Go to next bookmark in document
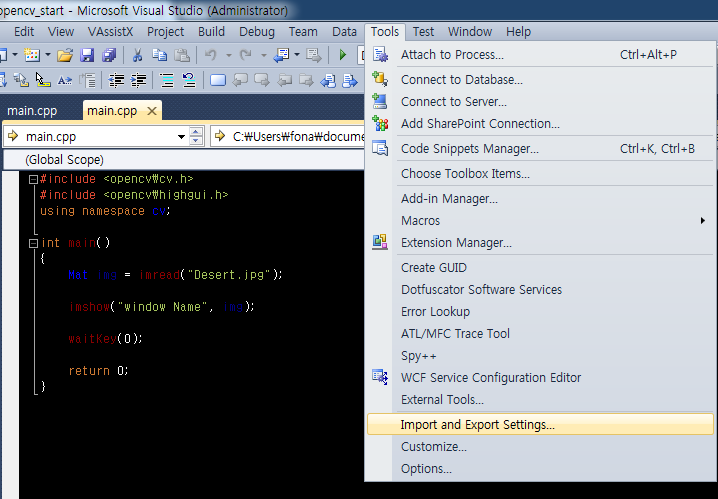Viewport: 718px width, 499px height. (x=350, y=81)
